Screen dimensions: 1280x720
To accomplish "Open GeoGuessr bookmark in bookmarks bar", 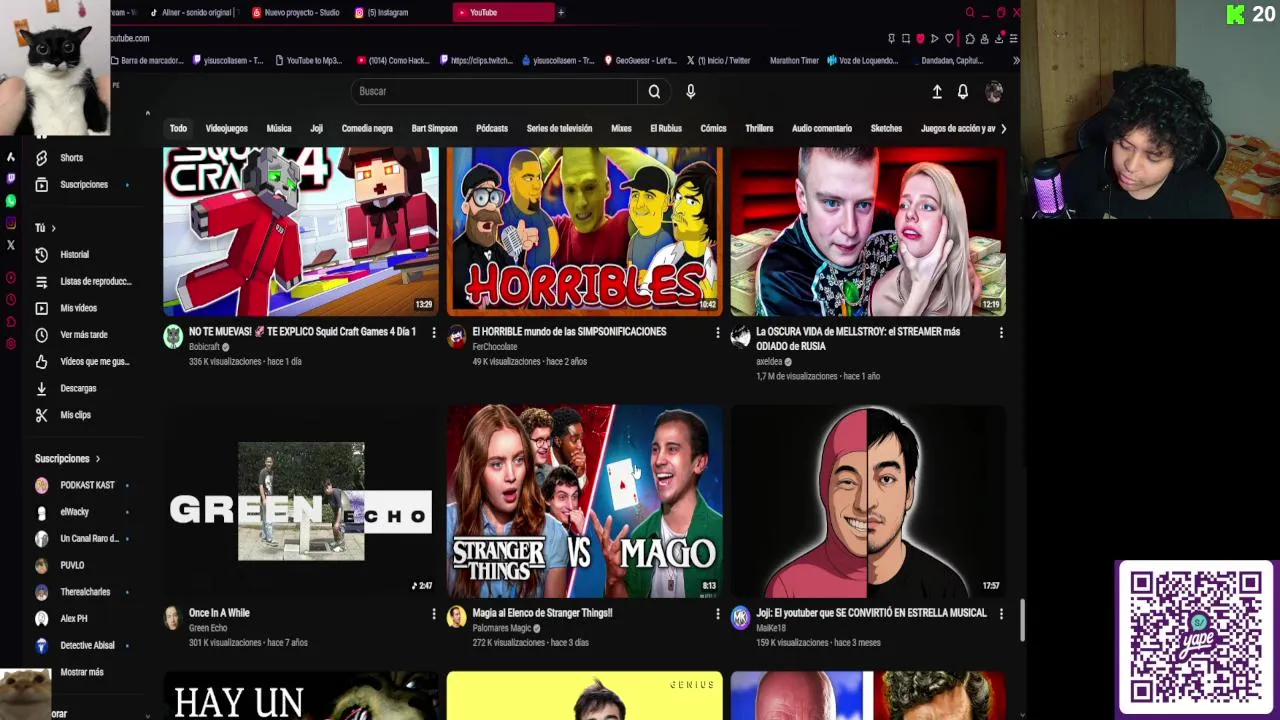I will click(640, 61).
